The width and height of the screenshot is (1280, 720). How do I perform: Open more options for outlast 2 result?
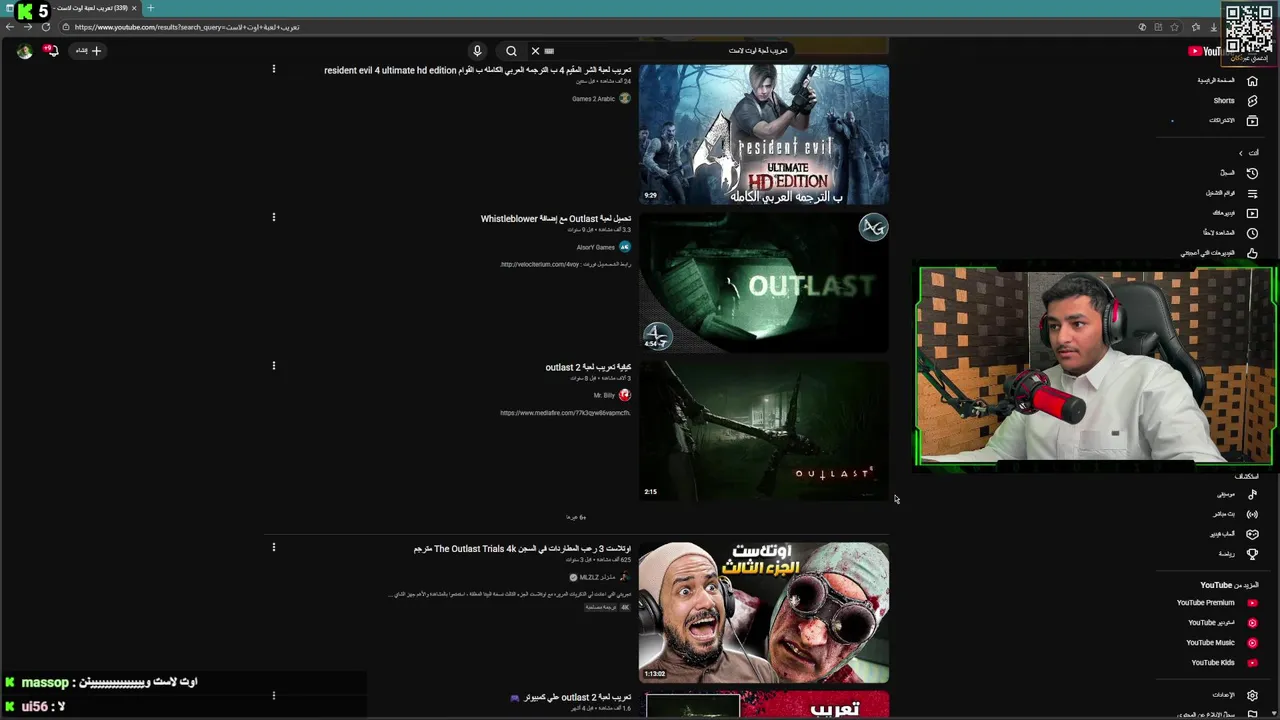273,366
